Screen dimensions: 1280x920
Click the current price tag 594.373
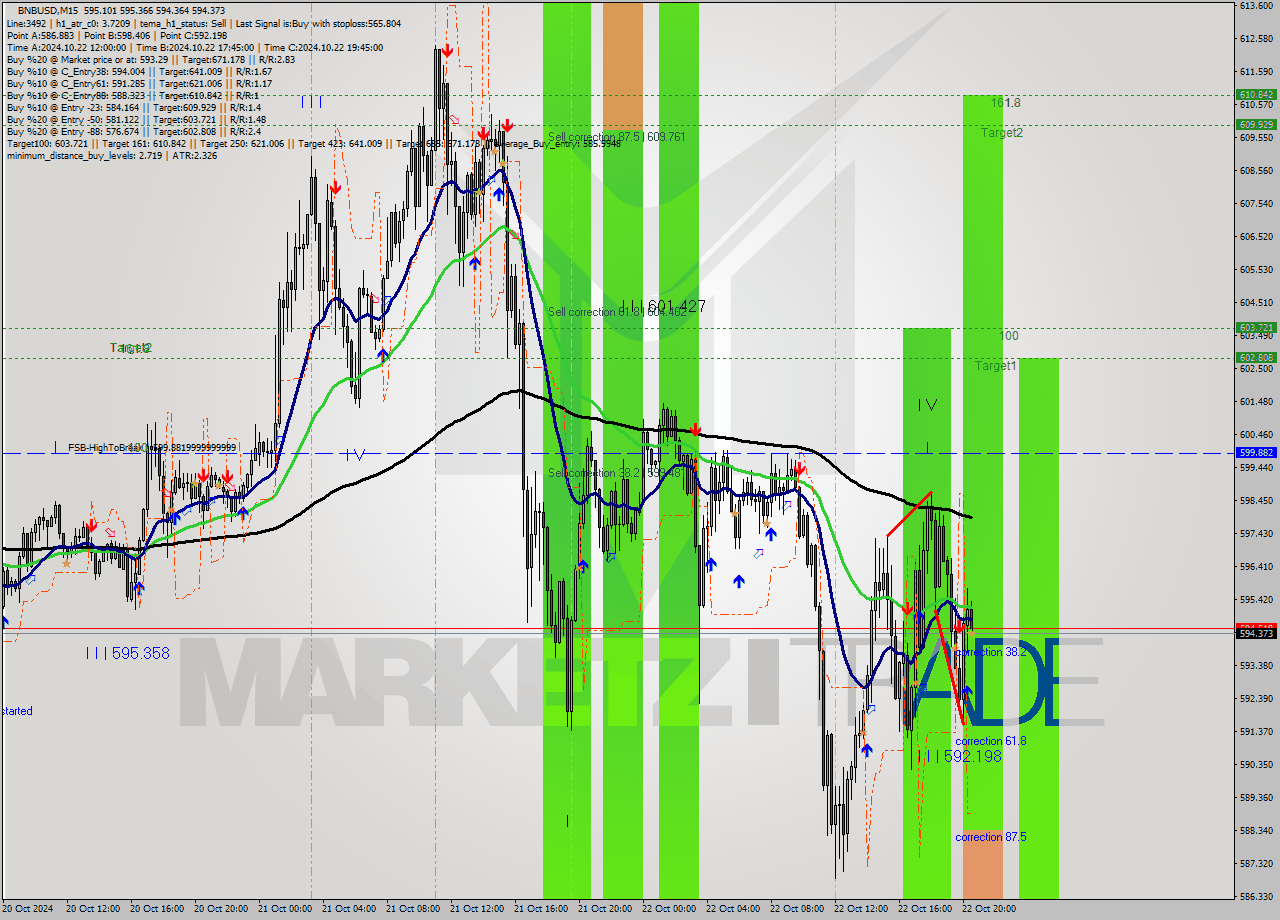[x=1256, y=634]
